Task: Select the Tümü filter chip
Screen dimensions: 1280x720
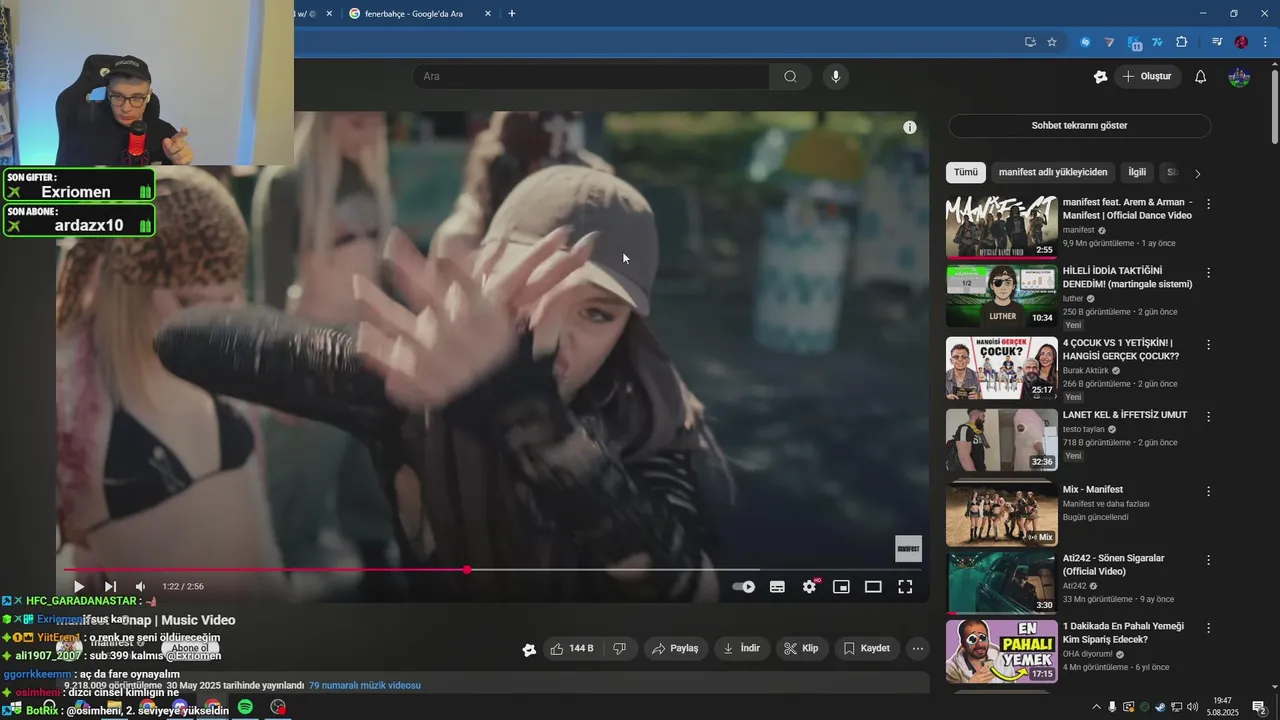Action: coord(966,172)
